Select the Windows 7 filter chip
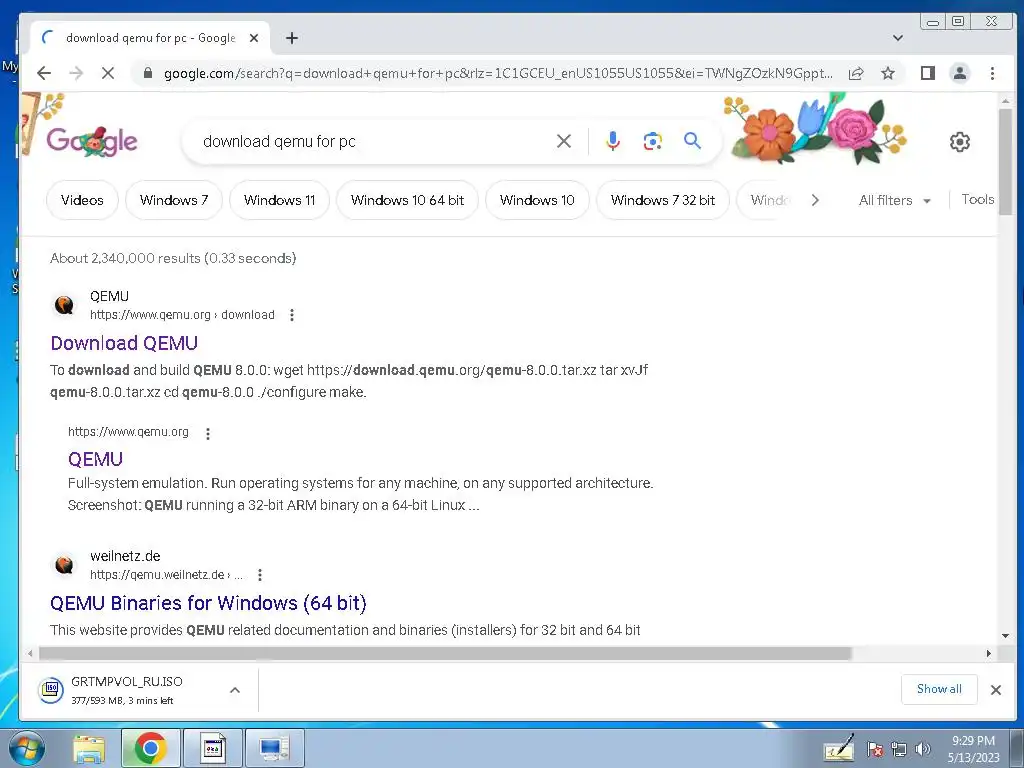The image size is (1024, 768). (x=174, y=200)
